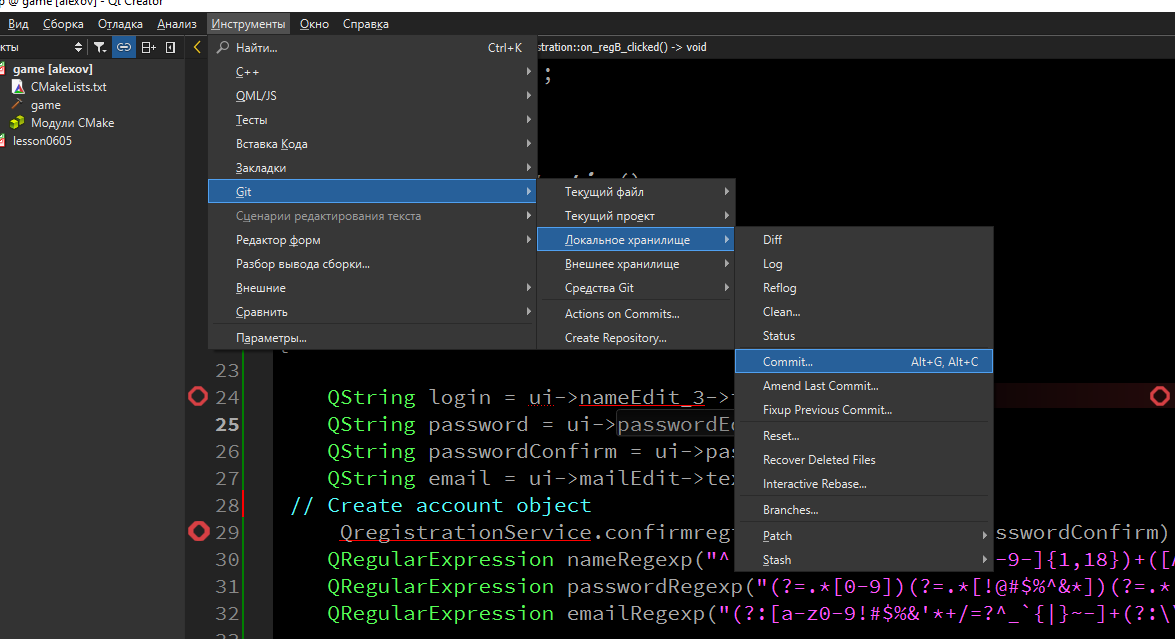The height and width of the screenshot is (639, 1175).
Task: Expand the C++ submenu
Action: [x=372, y=72]
